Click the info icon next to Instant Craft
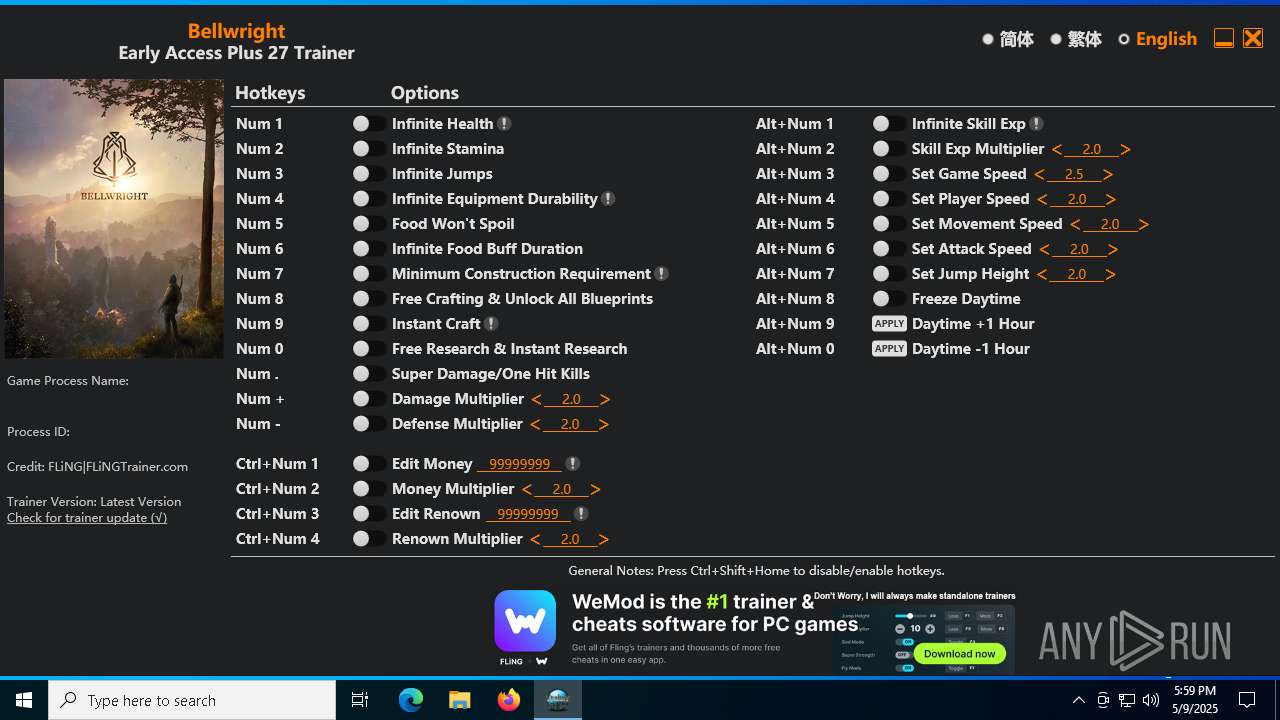The image size is (1280, 720). [x=491, y=324]
